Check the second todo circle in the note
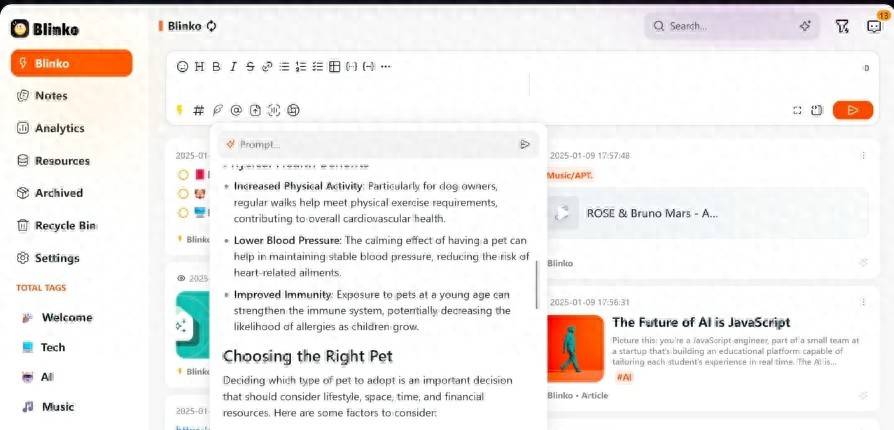This screenshot has height=430, width=894. pyautogui.click(x=183, y=193)
